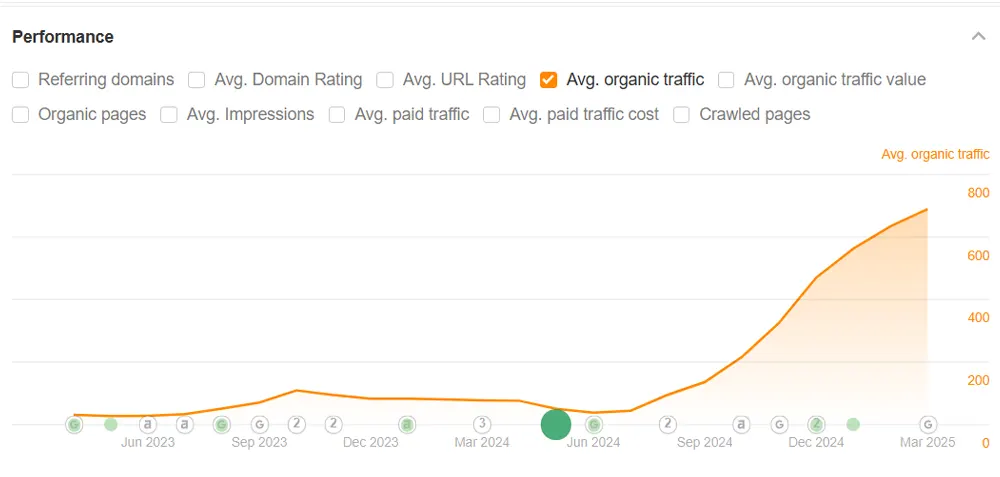Click the Google update marker above Mar 2025
The height and width of the screenshot is (477, 1000).
click(928, 424)
